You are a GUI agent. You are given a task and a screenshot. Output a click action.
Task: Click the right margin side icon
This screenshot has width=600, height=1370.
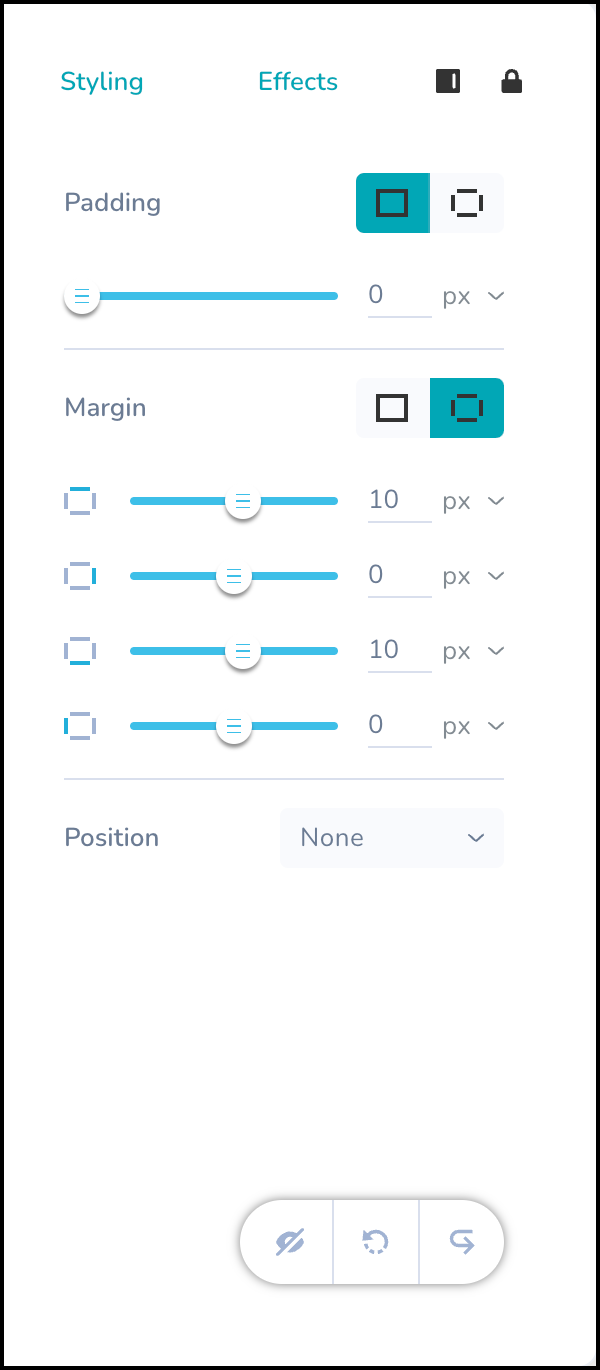80,576
